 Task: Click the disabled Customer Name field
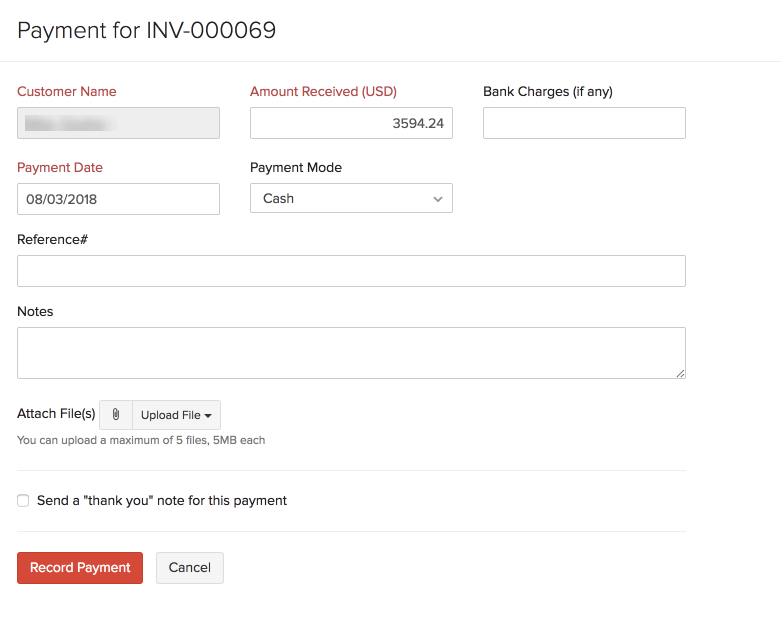click(x=118, y=123)
